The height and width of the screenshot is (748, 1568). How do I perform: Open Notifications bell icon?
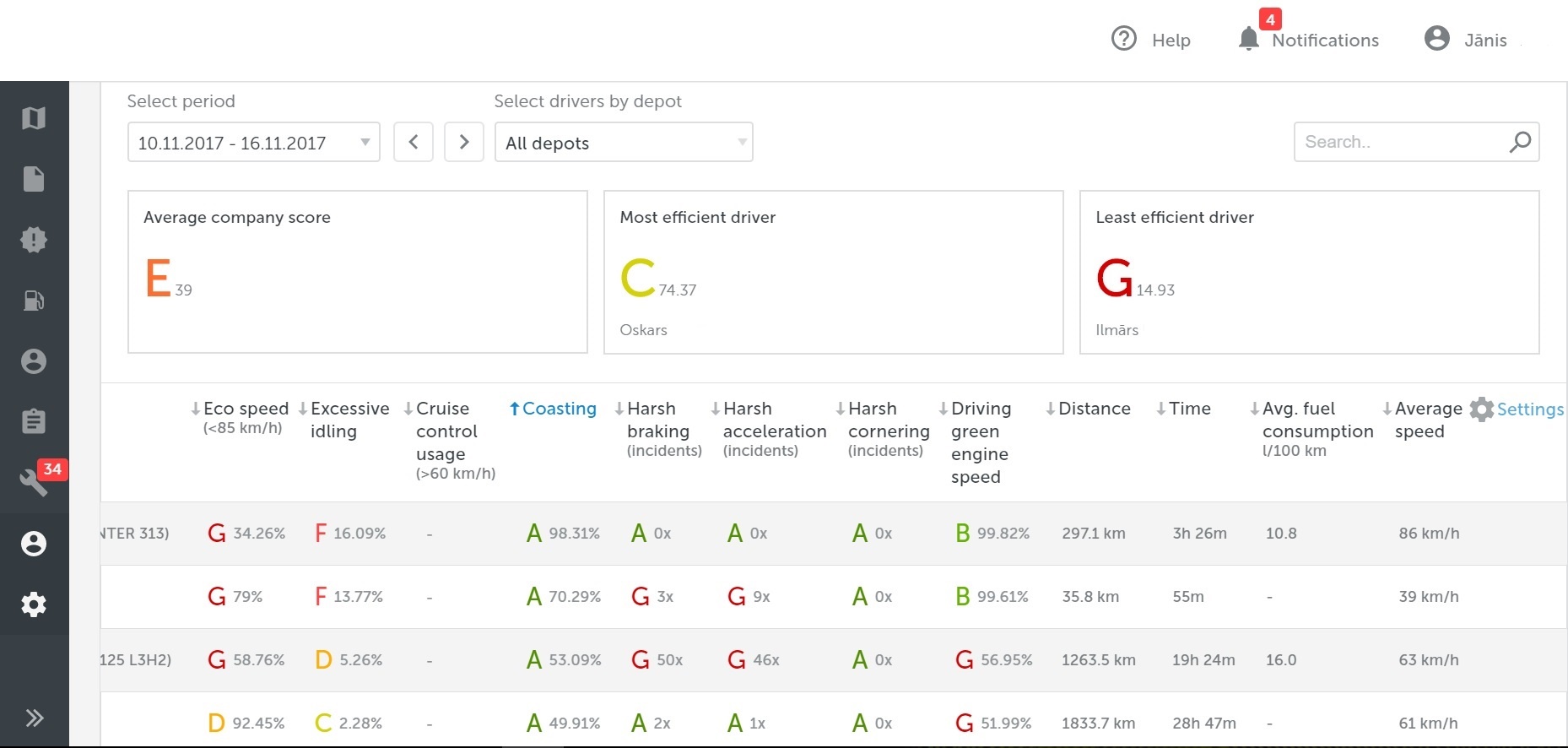(1248, 39)
